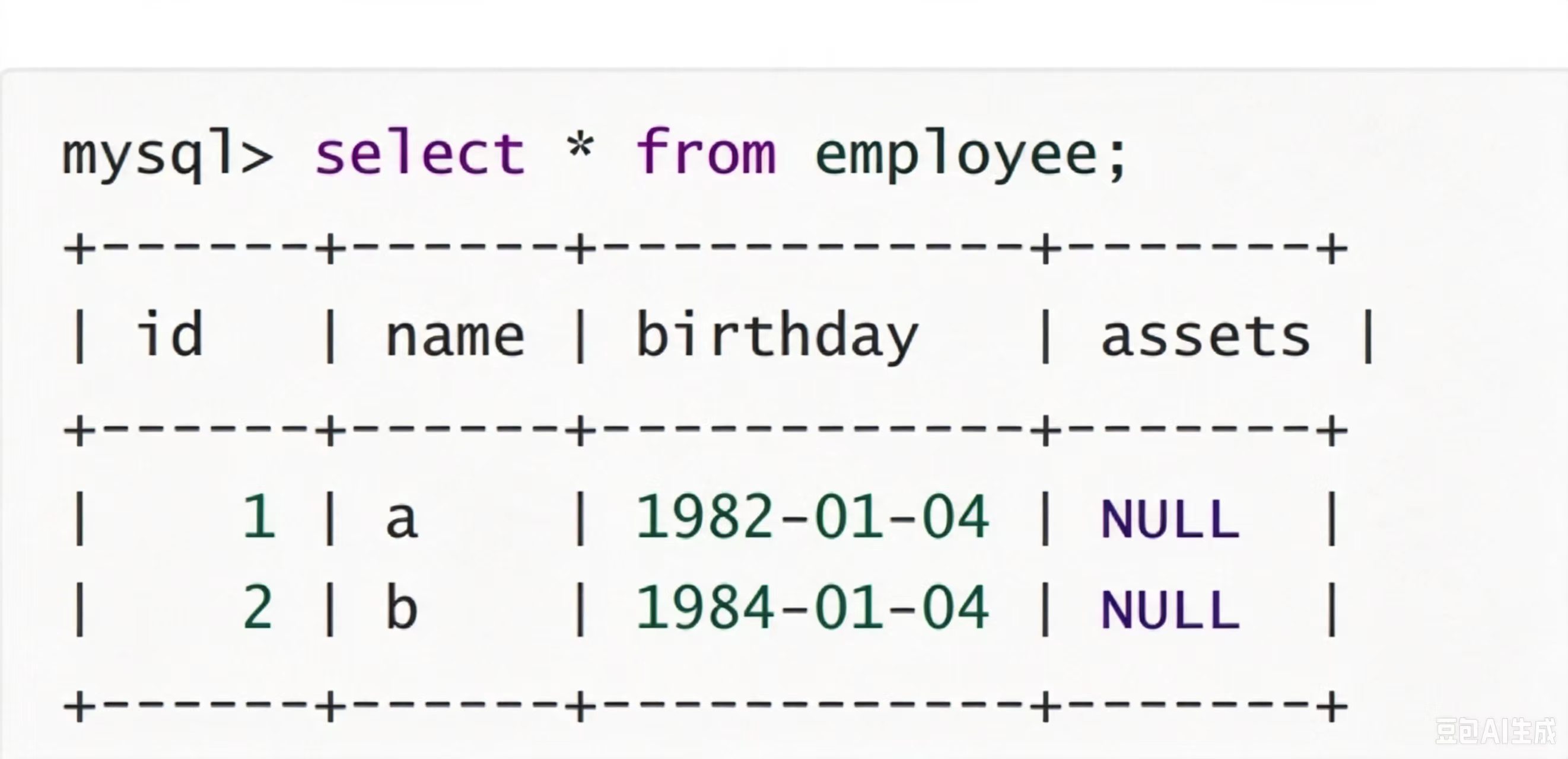The width and height of the screenshot is (1568, 759).
Task: Click the 豆包AI生成 watermark
Action: (x=1495, y=732)
